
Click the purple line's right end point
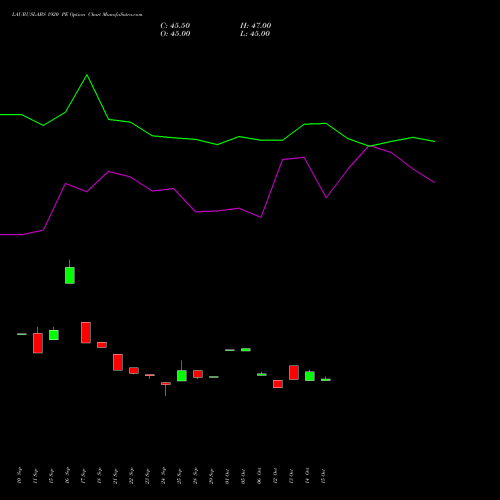tap(434, 183)
